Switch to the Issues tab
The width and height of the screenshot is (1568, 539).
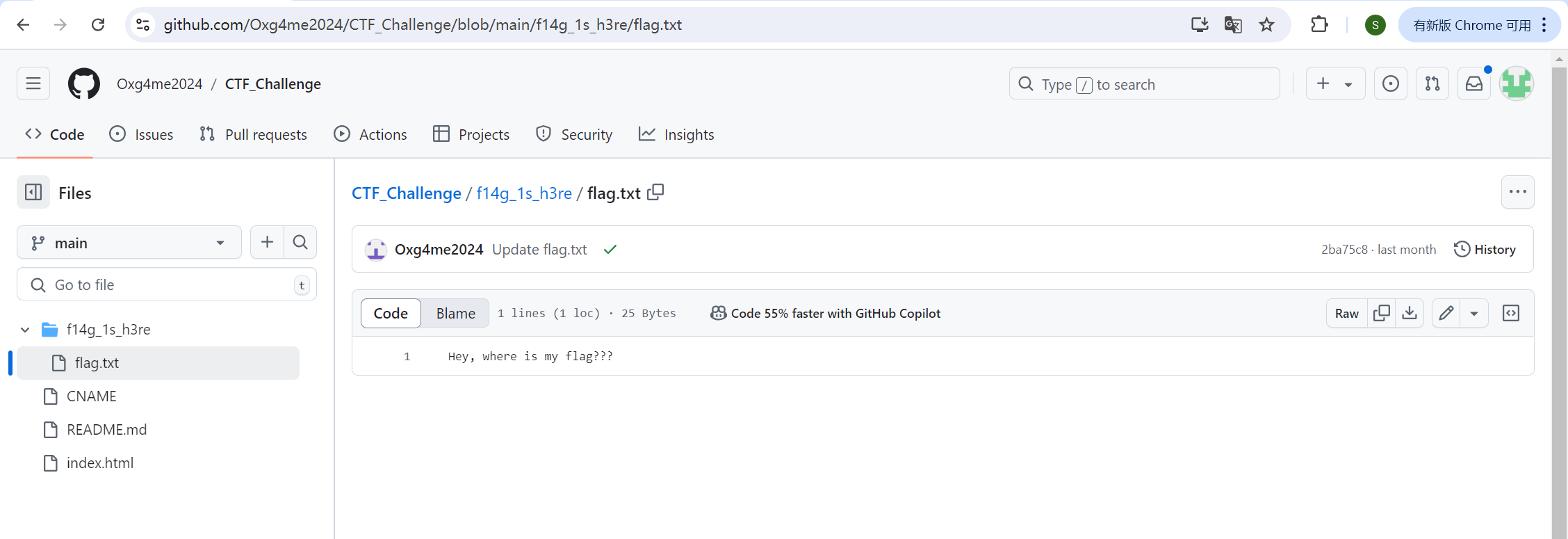click(x=142, y=134)
